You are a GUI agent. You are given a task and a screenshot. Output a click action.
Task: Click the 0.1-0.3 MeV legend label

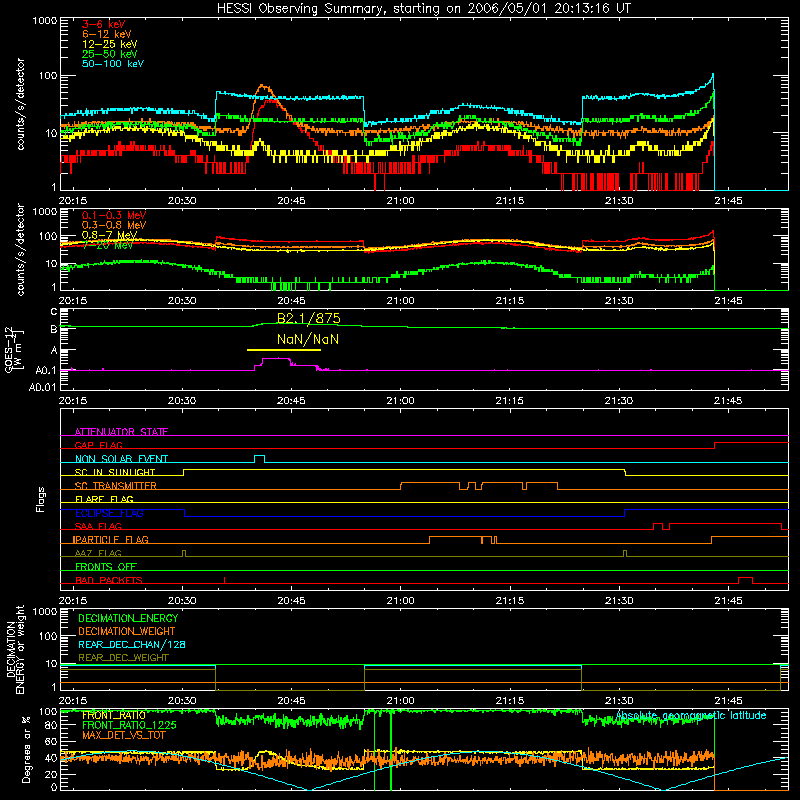pyautogui.click(x=114, y=215)
